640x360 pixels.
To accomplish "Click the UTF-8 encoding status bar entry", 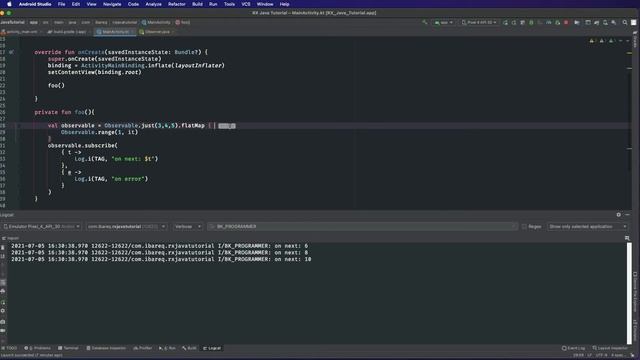I will point(602,356).
